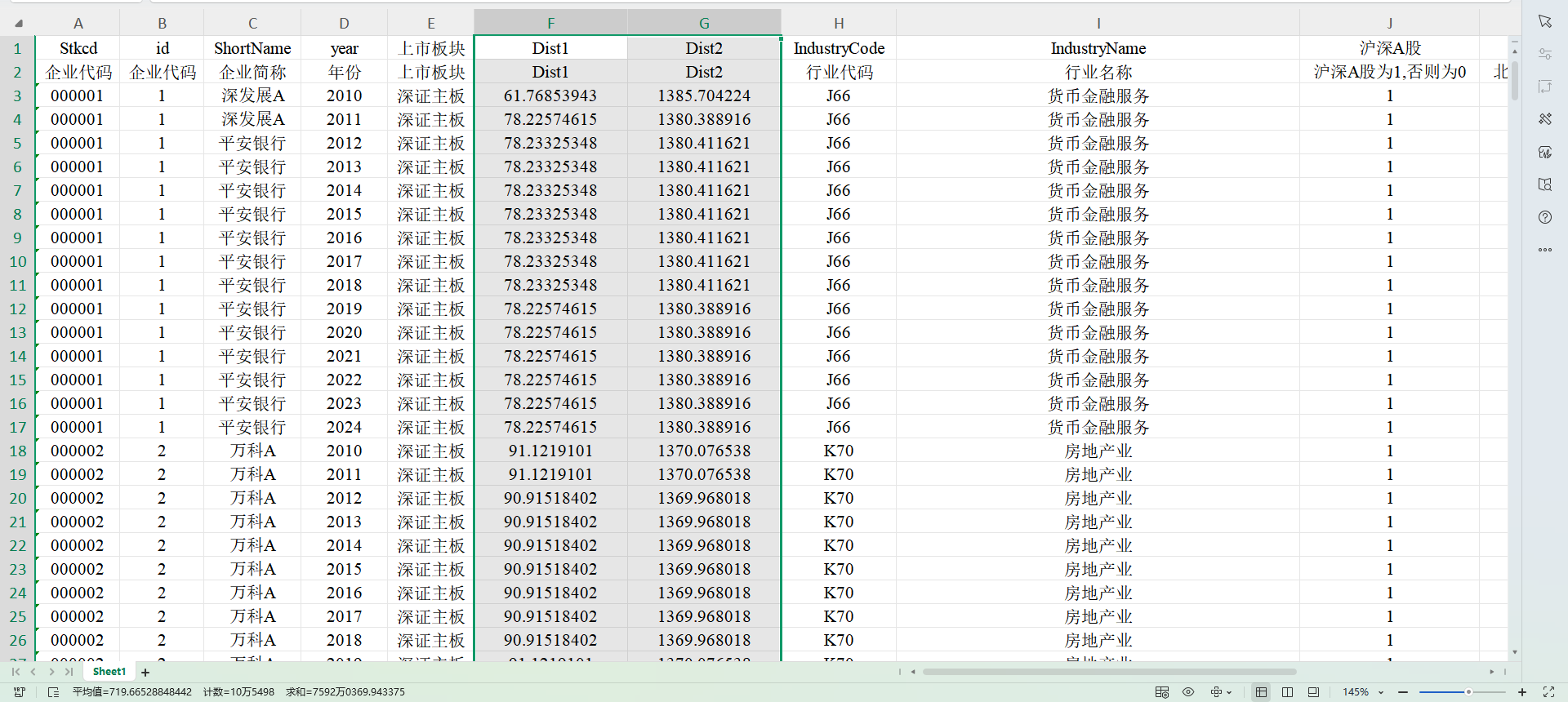
Task: Select column G header
Action: (705, 24)
